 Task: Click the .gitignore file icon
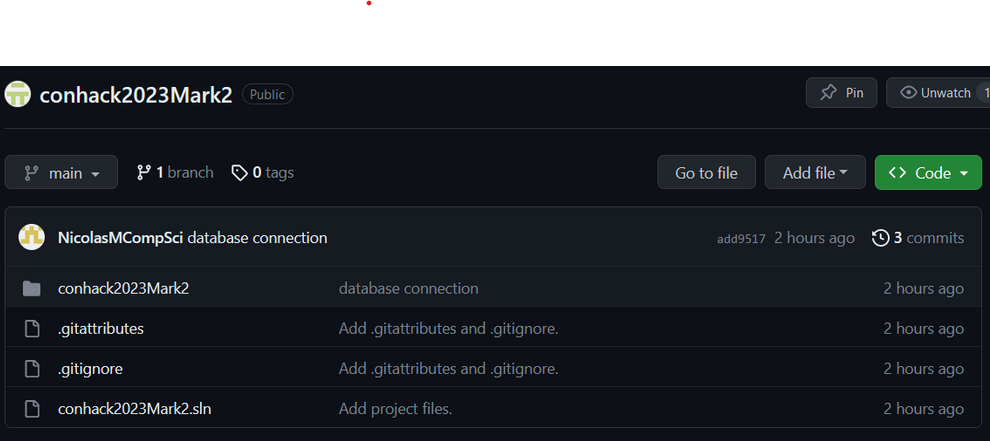32,369
